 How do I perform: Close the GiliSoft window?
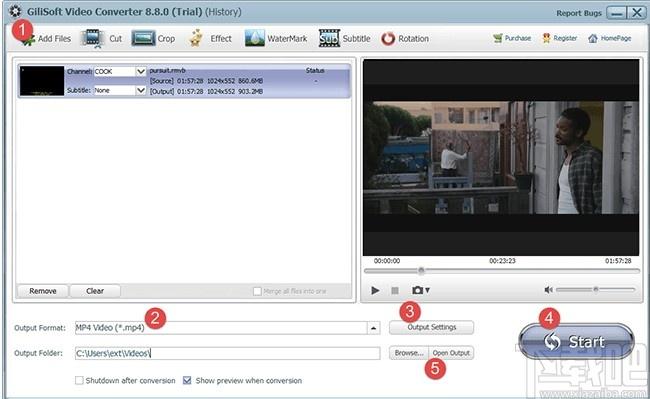(636, 13)
